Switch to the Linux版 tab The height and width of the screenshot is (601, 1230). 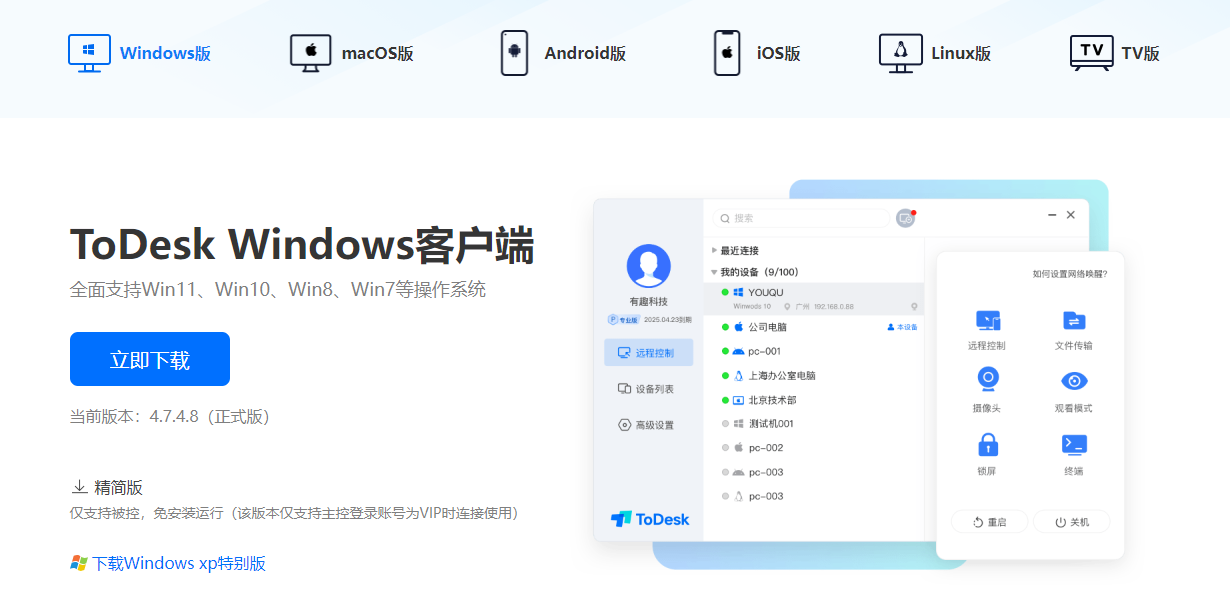pos(935,53)
